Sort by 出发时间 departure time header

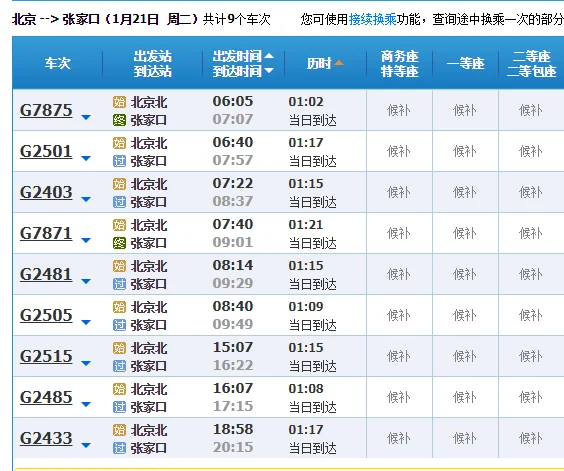coord(237,56)
